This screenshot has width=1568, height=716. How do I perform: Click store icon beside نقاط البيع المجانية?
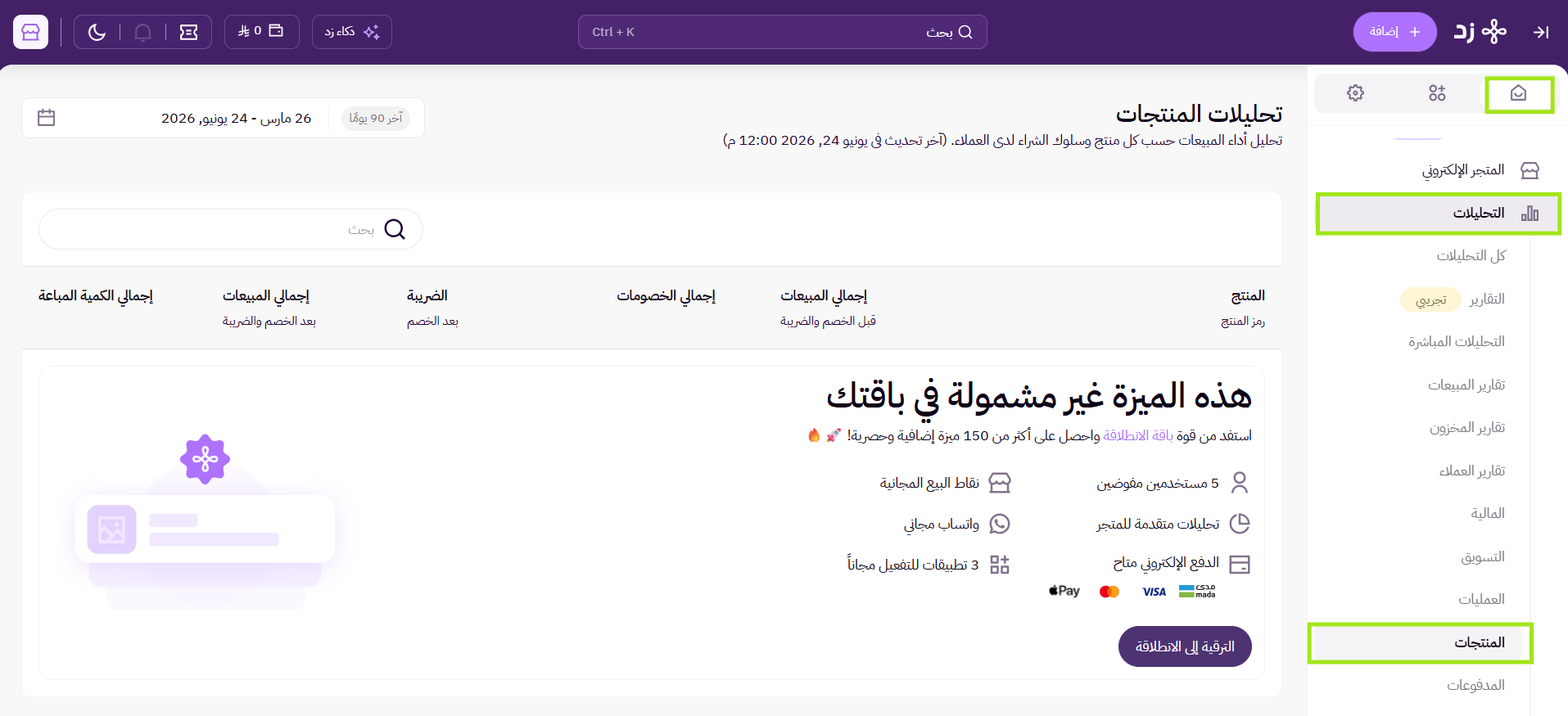tap(1000, 483)
